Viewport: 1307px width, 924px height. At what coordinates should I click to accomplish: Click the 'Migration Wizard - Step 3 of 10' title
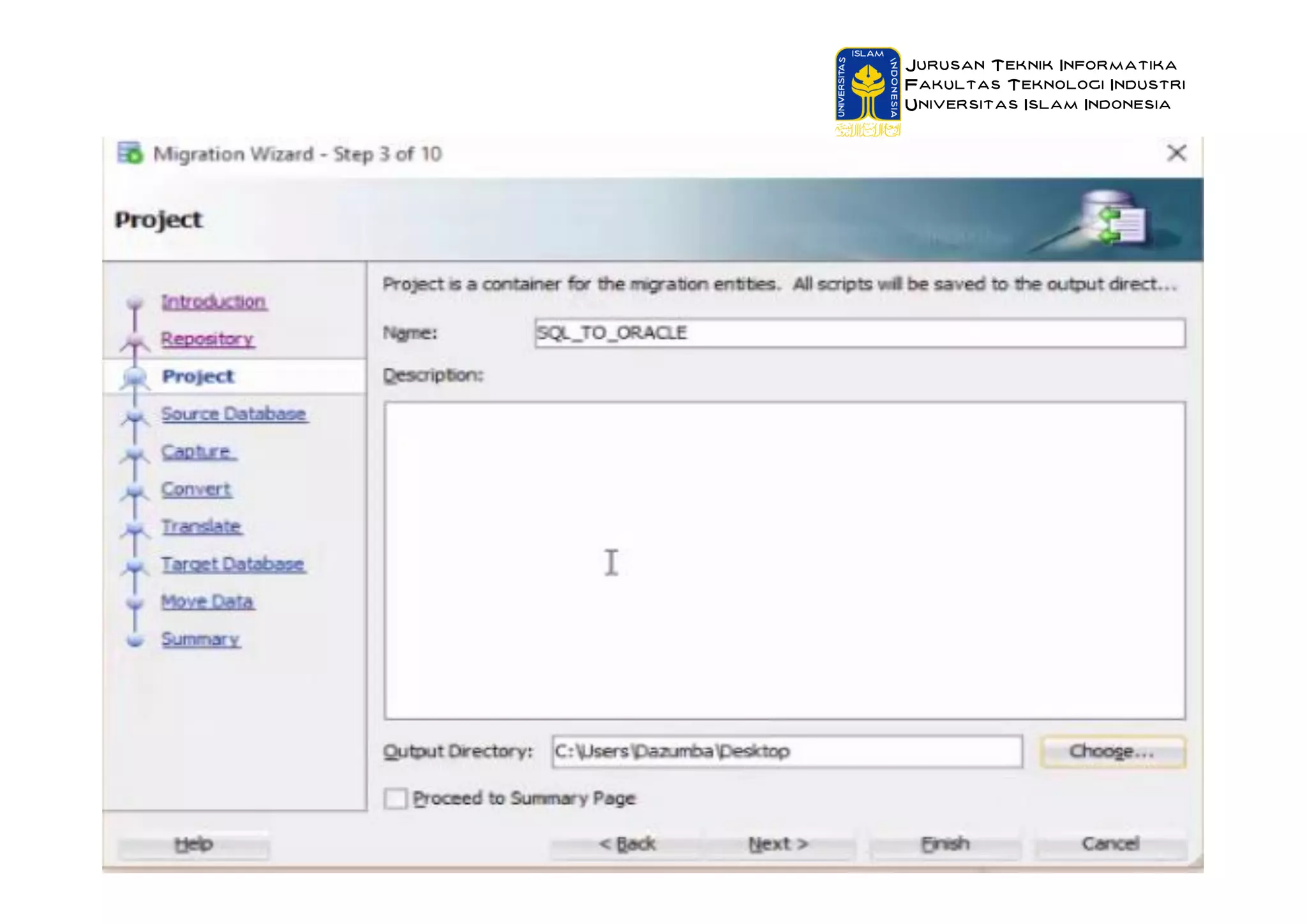297,154
